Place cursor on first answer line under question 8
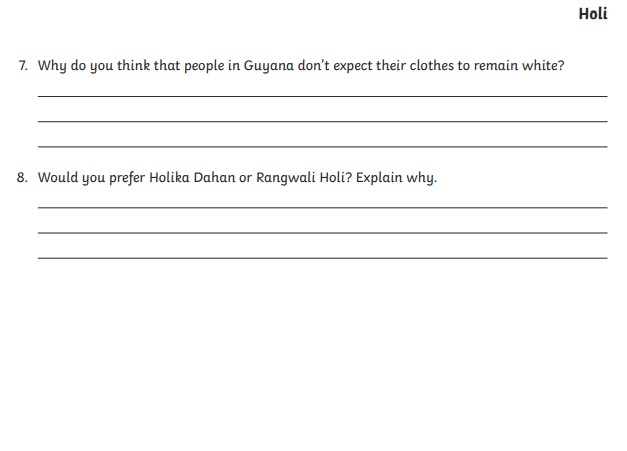 (x=322, y=207)
